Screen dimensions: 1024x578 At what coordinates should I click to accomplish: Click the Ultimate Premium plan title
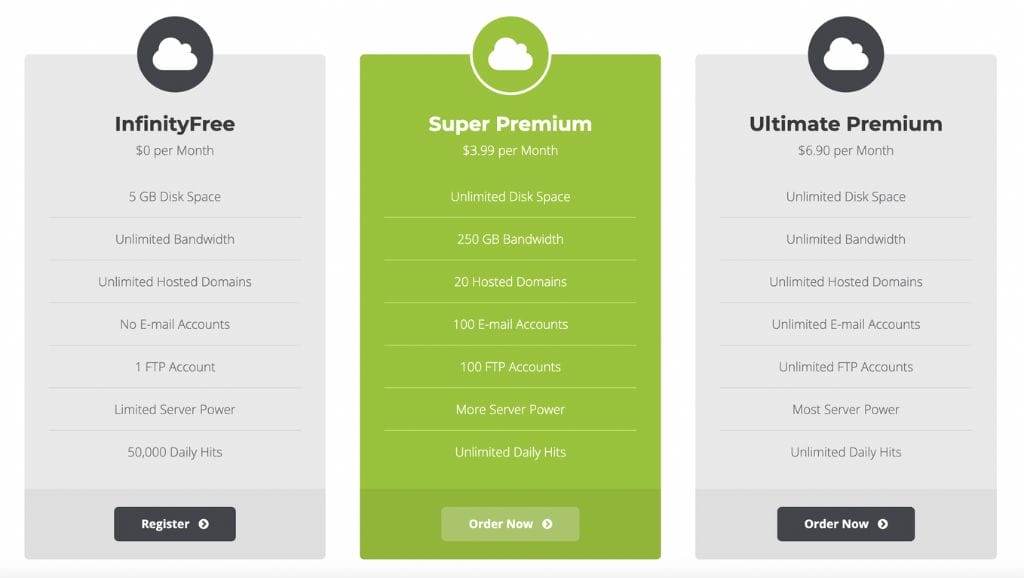[846, 124]
